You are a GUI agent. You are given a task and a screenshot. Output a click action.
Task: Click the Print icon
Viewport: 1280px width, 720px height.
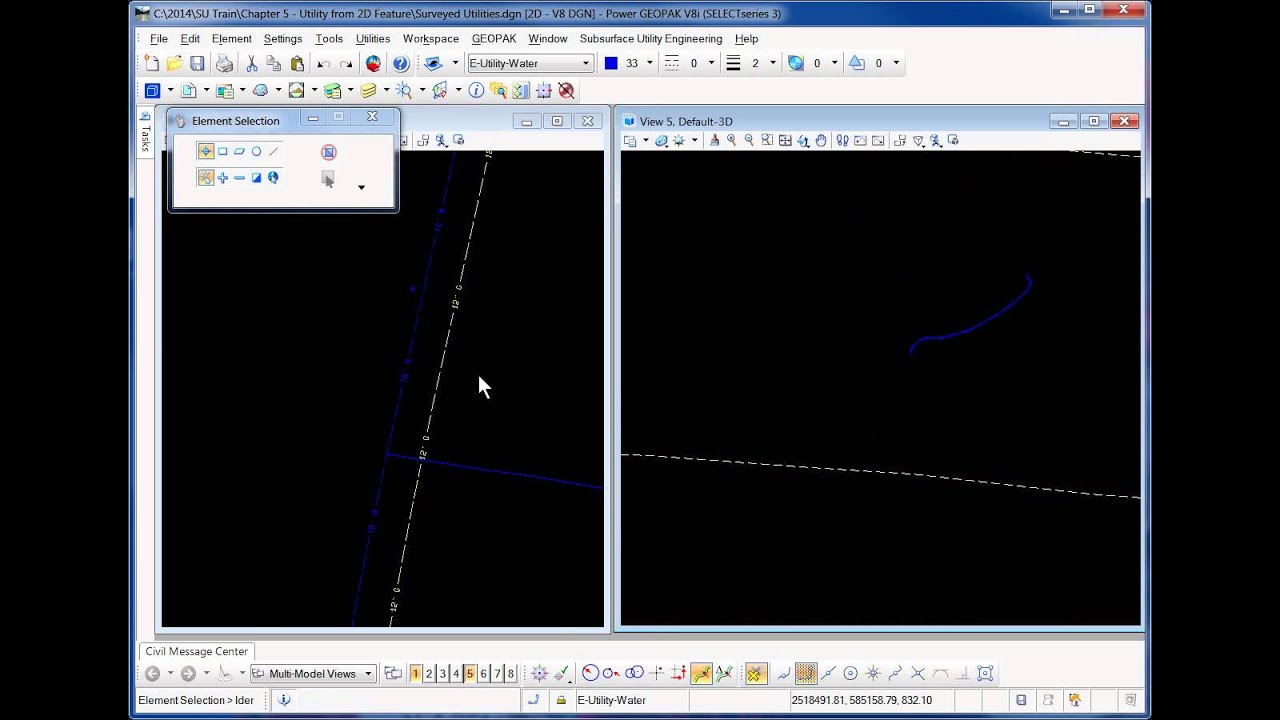[x=224, y=63]
